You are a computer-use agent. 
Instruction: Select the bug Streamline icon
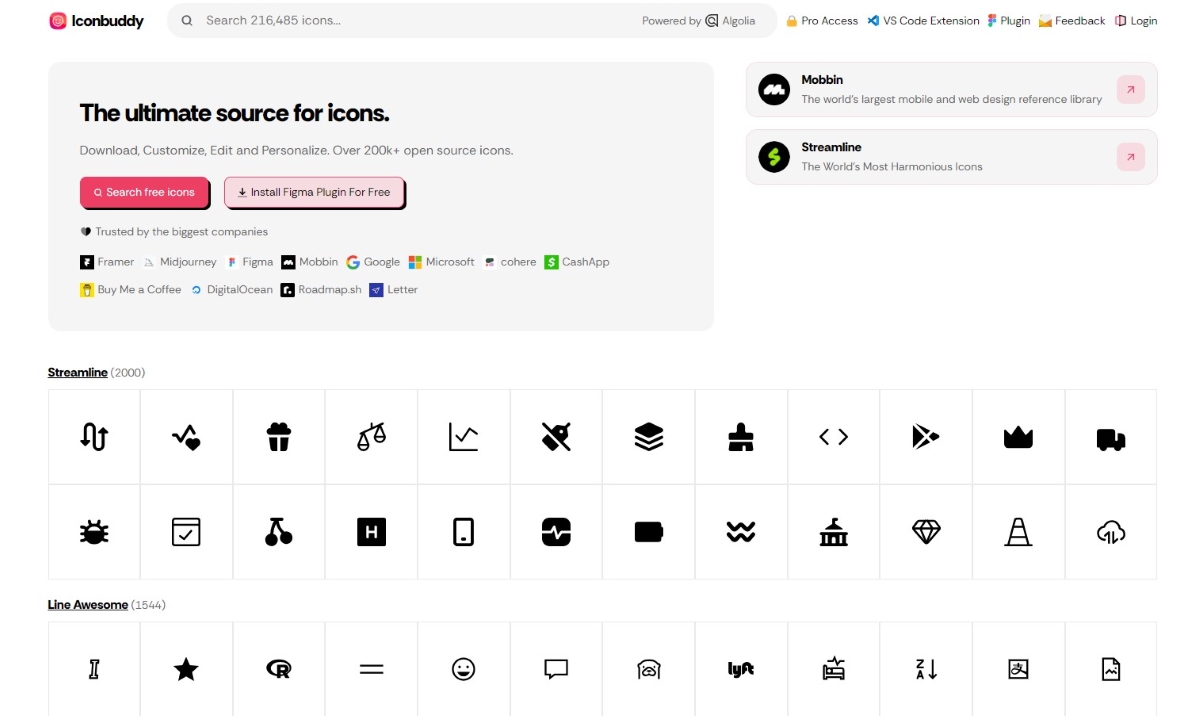pyautogui.click(x=94, y=532)
